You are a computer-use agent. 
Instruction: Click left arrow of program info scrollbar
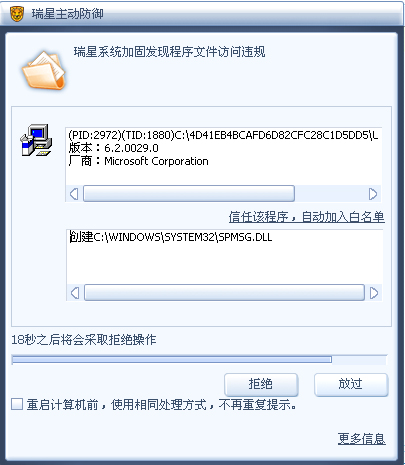coord(74,194)
